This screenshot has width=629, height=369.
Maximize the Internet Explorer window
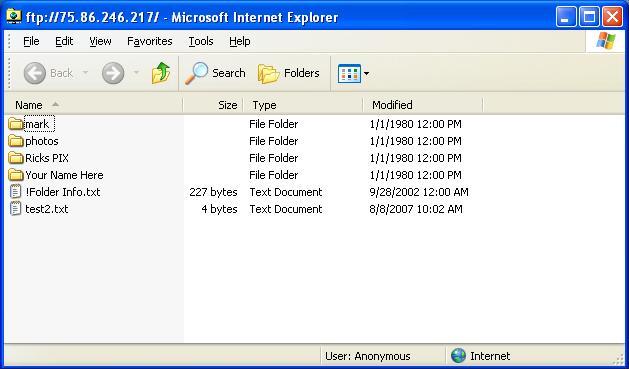coord(589,16)
